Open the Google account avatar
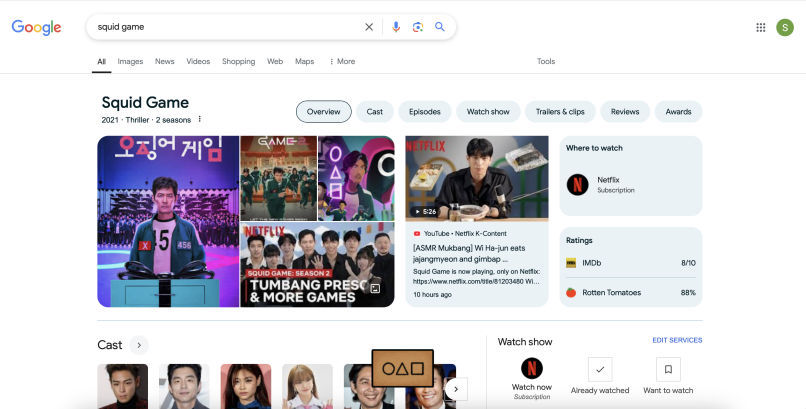806x409 pixels. coord(785,27)
